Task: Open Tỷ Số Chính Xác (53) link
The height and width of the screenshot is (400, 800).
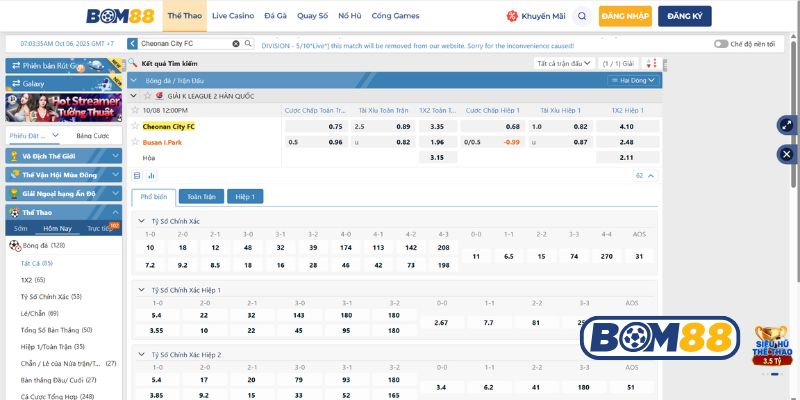Action: coord(51,297)
